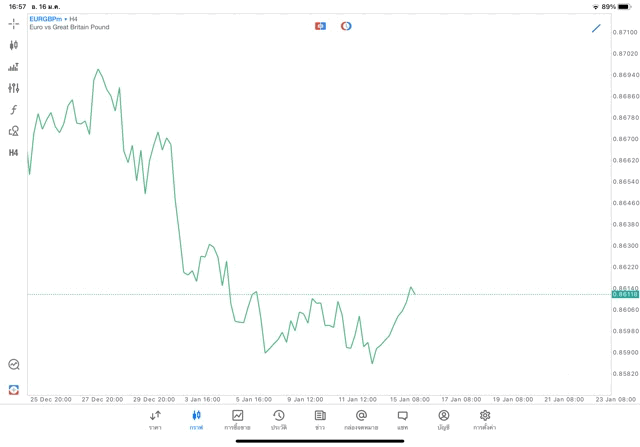Go to the ประวัติ (History) tab
Viewport: 640px width, 447px height.
coord(278,420)
